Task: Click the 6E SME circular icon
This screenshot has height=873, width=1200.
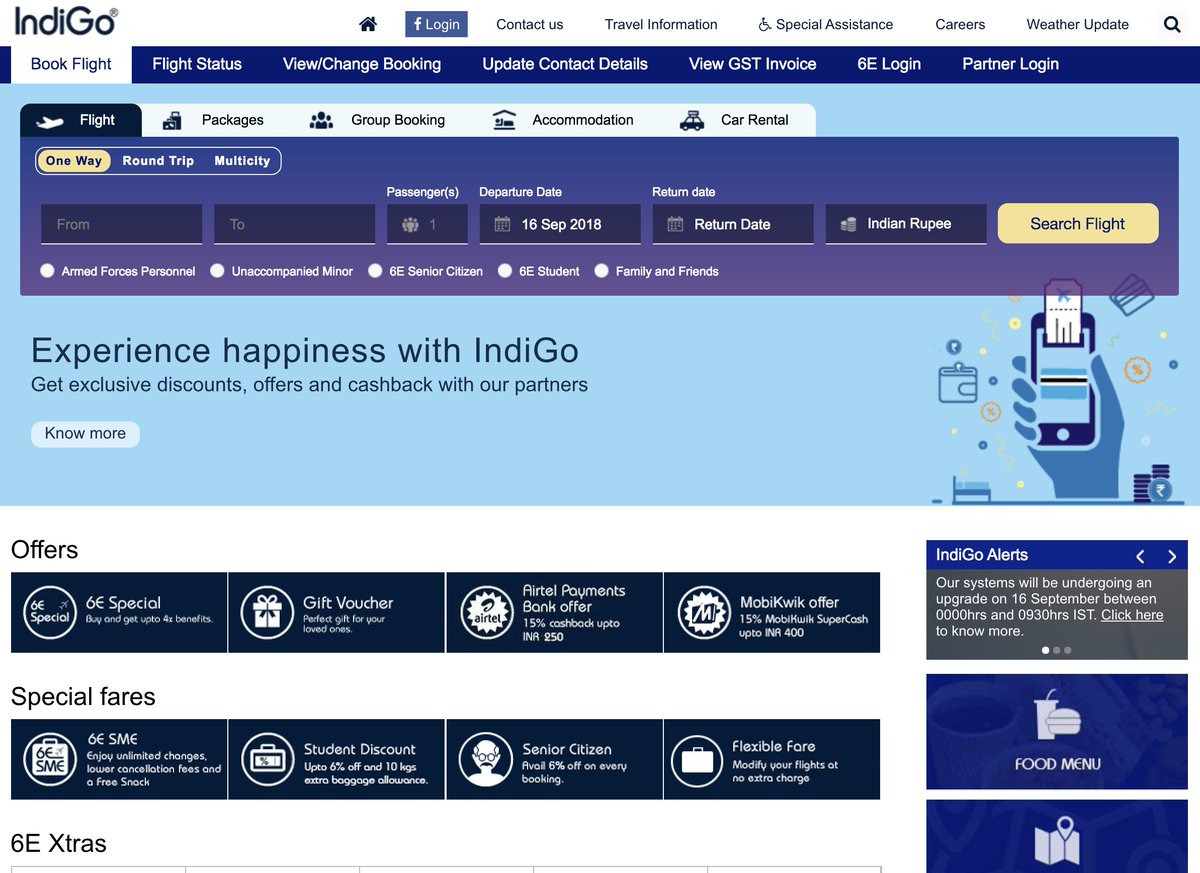Action: pyautogui.click(x=50, y=760)
